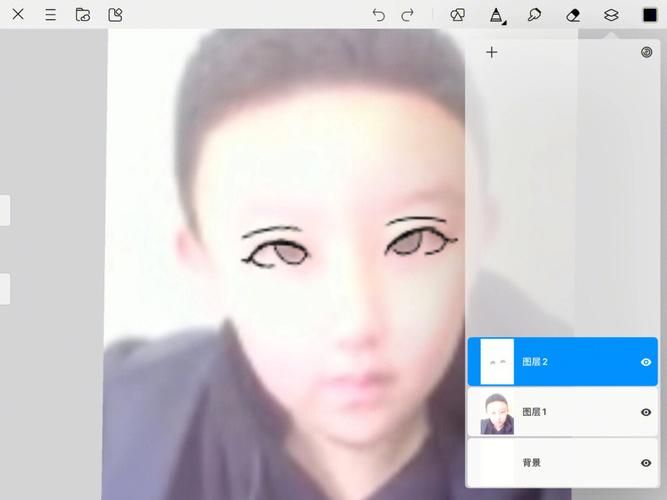The width and height of the screenshot is (667, 500).
Task: Hide 图层 2 using eye icon
Action: pos(646,362)
